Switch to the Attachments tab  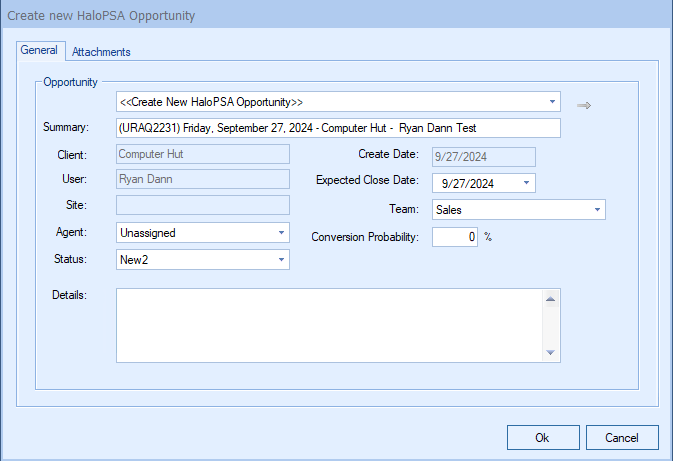click(101, 52)
